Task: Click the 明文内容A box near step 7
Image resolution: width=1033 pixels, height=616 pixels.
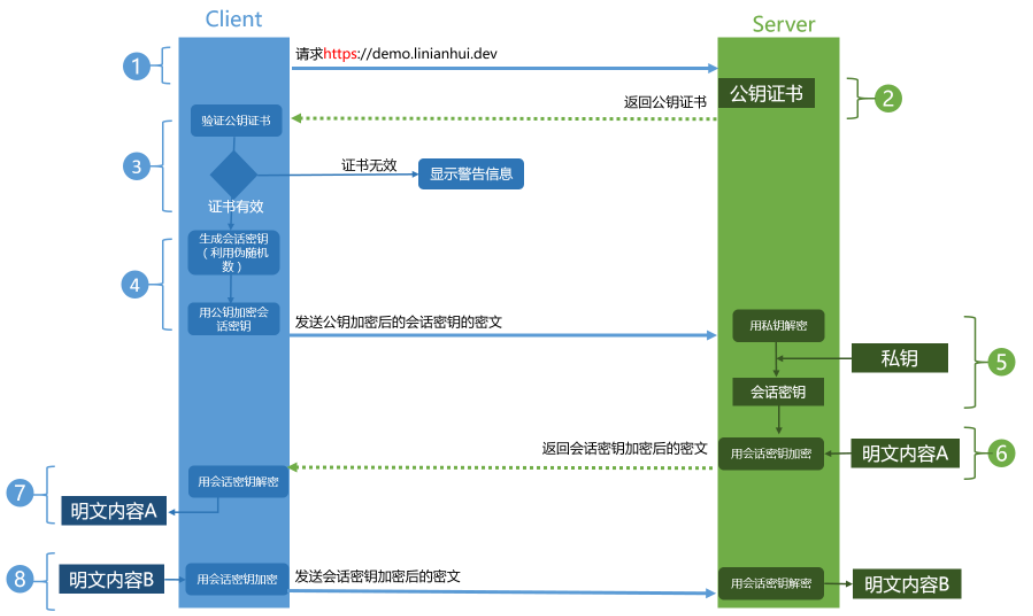Action: pos(112,509)
